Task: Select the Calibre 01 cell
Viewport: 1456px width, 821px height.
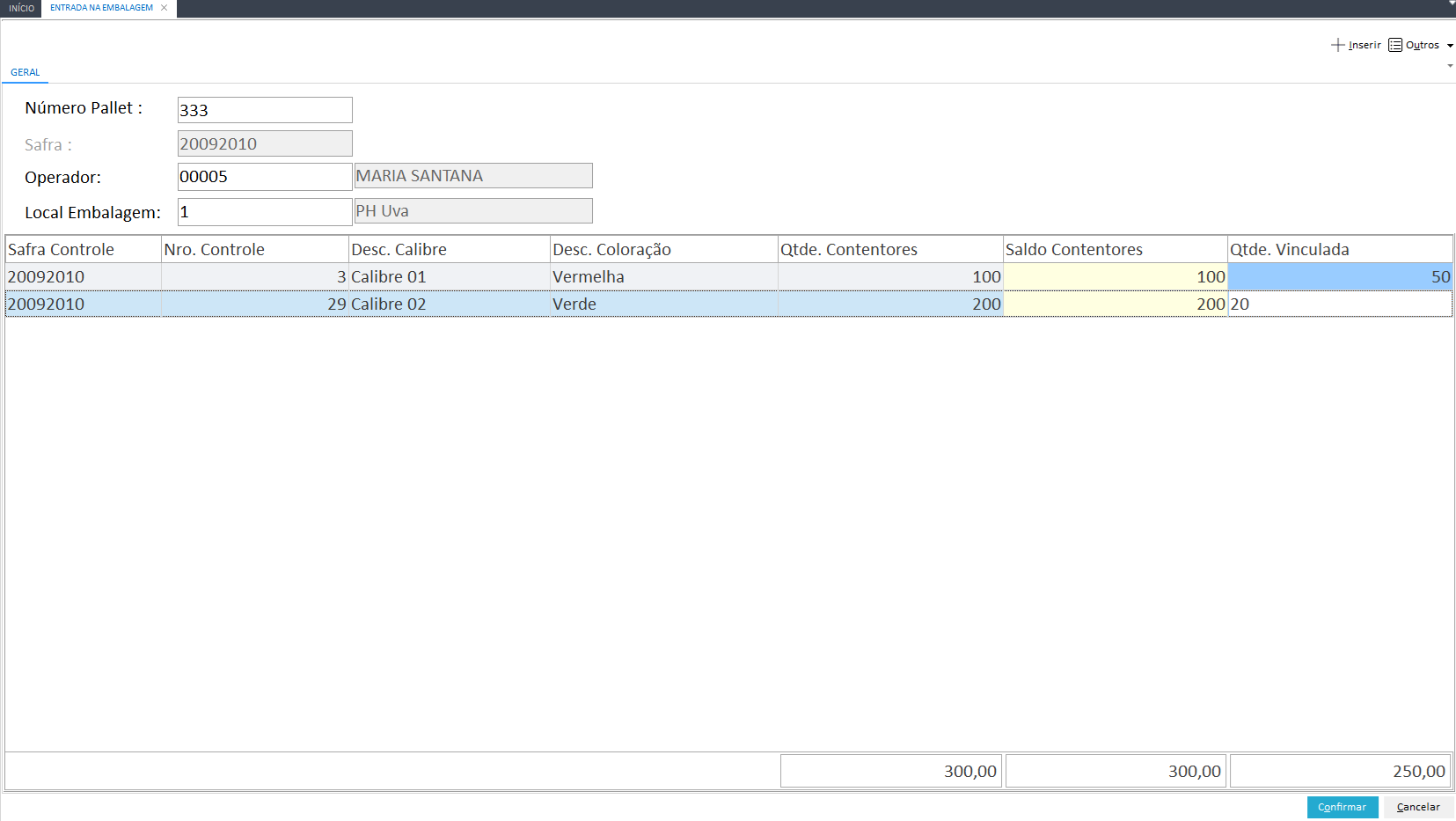Action: click(x=450, y=277)
